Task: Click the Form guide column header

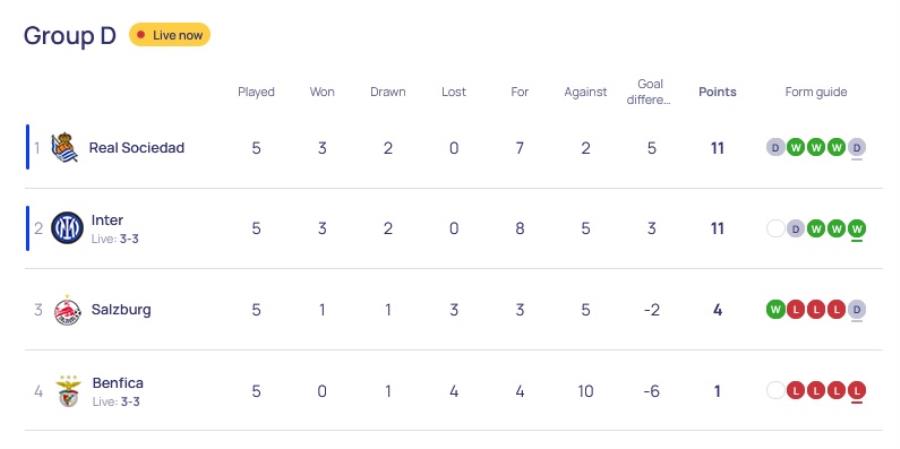Action: click(816, 92)
